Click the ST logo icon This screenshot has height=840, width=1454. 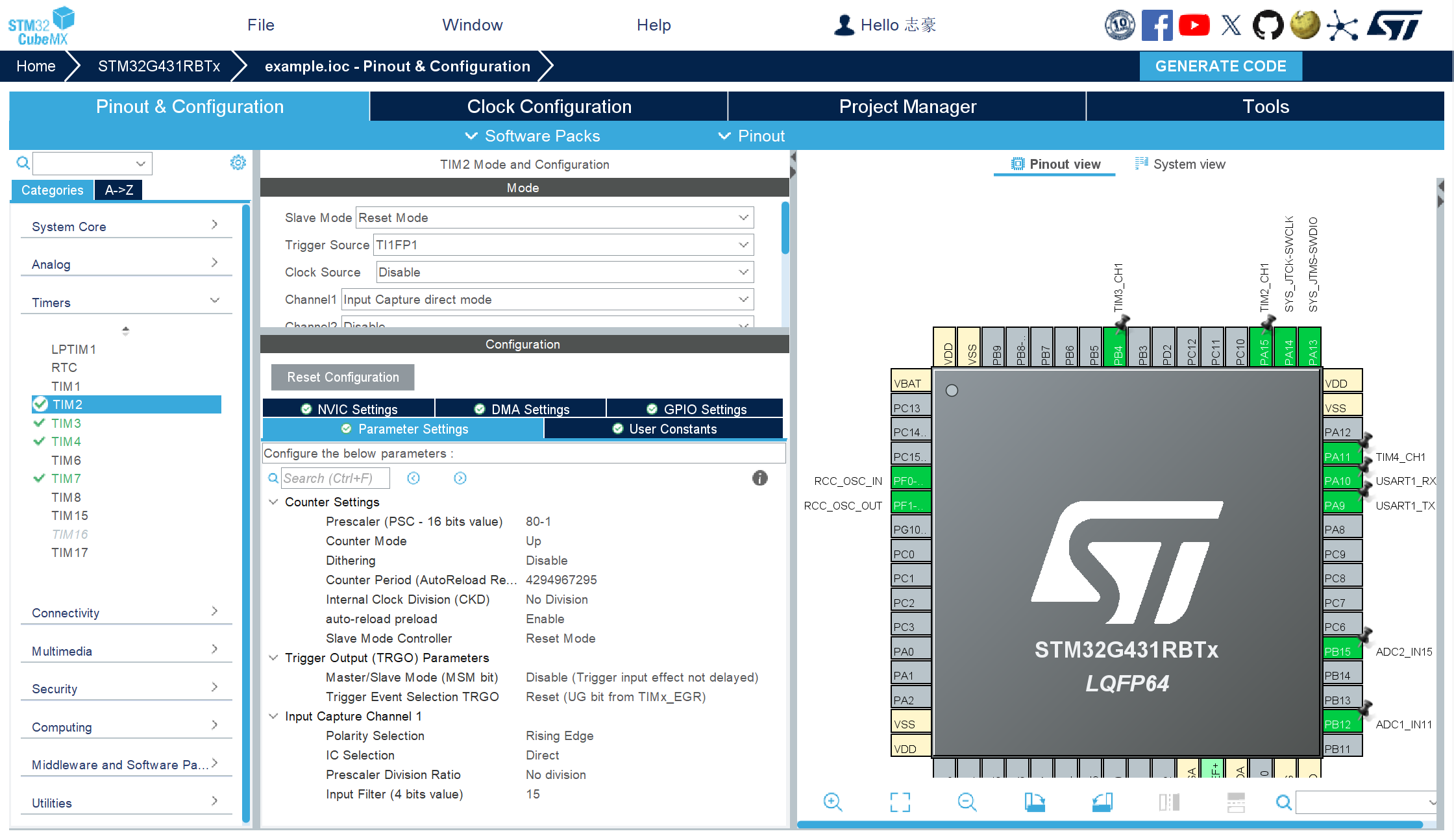1394,25
